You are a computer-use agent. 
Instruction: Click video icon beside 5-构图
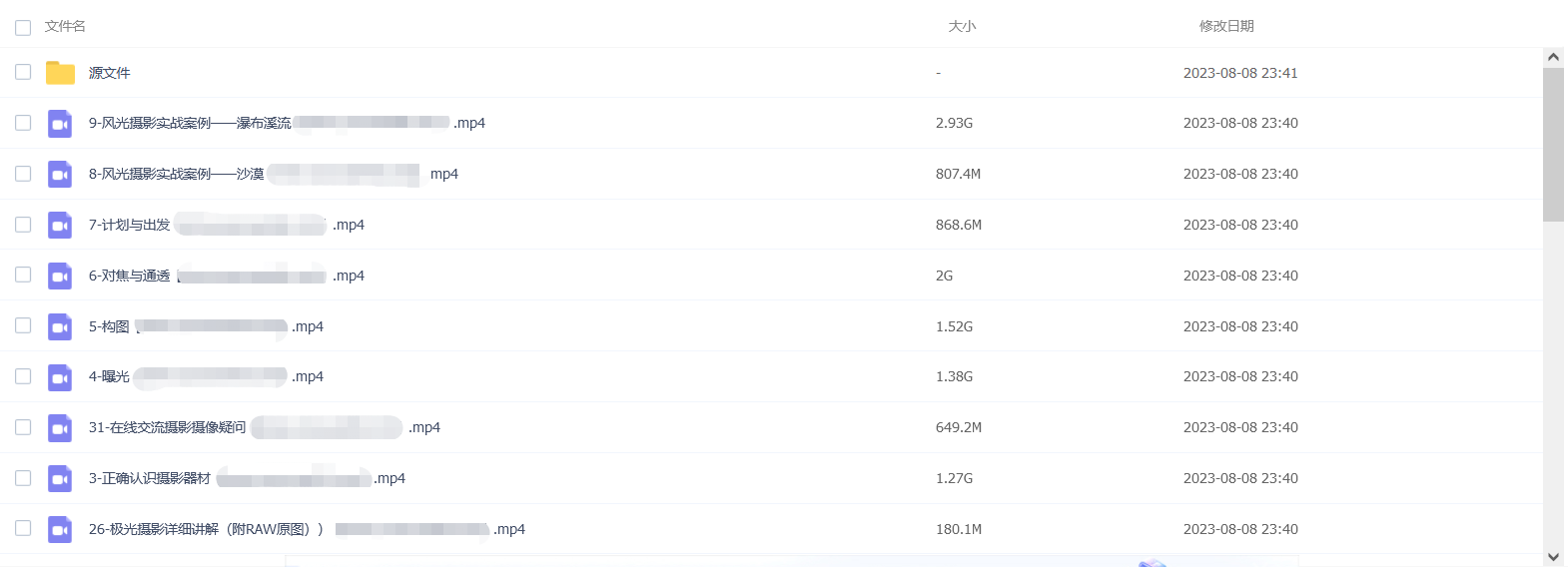60,326
